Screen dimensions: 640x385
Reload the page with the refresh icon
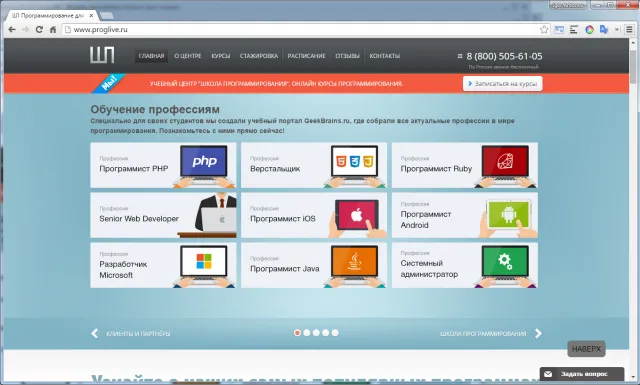39,30
